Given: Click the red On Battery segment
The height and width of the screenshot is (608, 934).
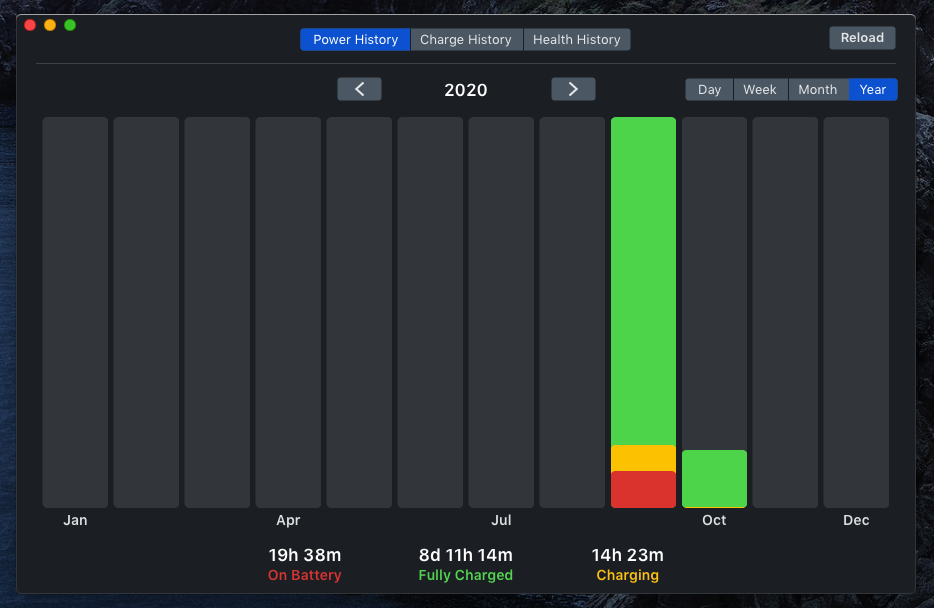Looking at the screenshot, I should pos(643,489).
